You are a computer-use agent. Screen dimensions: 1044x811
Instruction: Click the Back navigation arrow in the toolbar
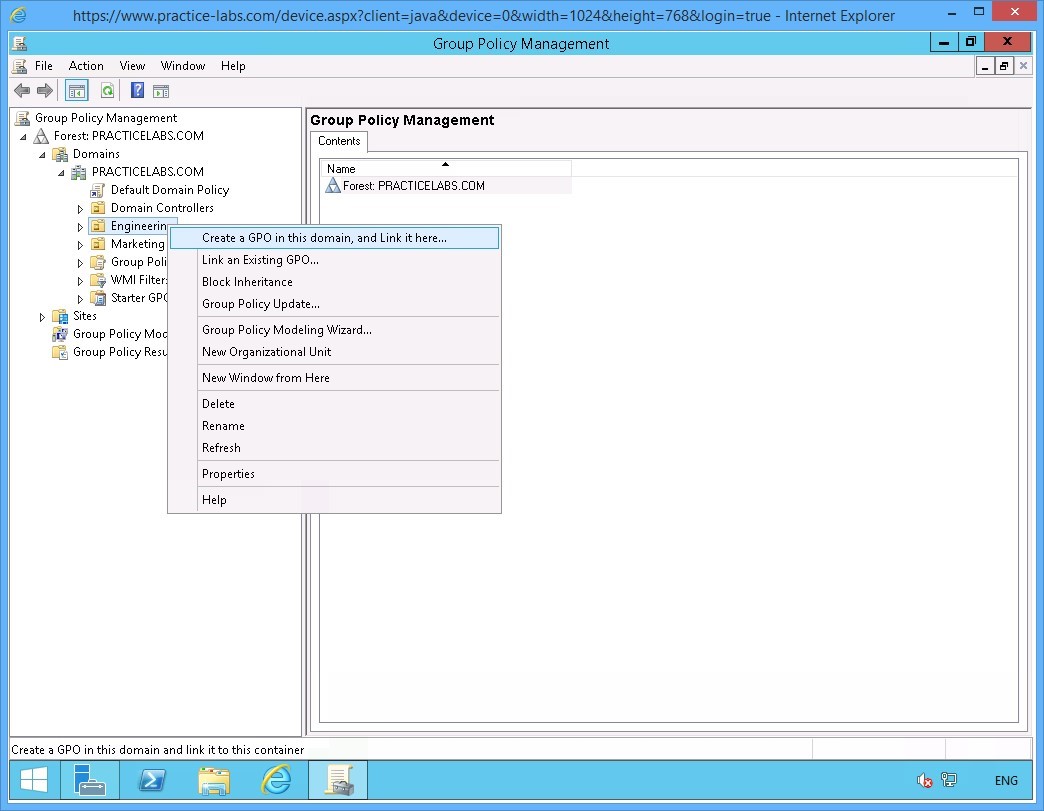coord(21,90)
